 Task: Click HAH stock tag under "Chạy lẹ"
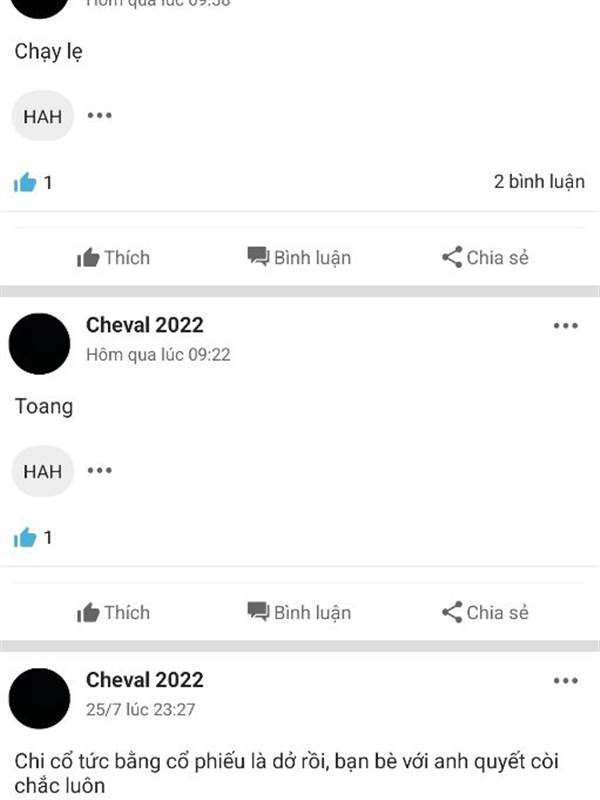click(x=43, y=116)
